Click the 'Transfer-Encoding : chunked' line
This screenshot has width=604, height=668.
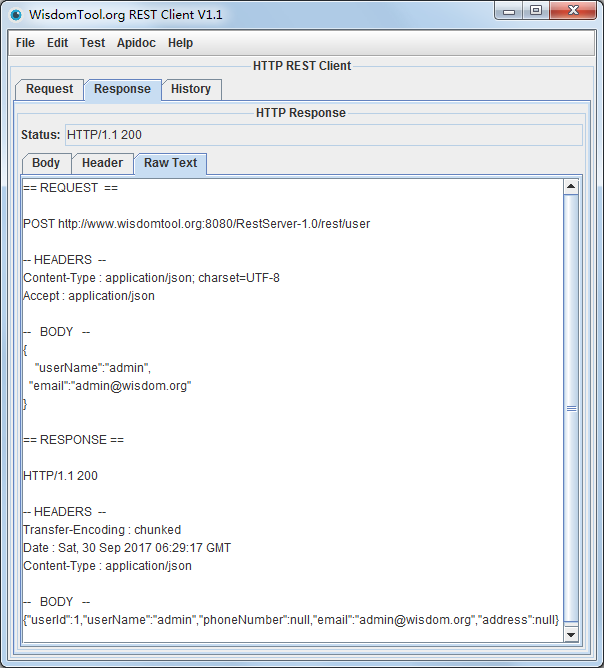coord(102,530)
